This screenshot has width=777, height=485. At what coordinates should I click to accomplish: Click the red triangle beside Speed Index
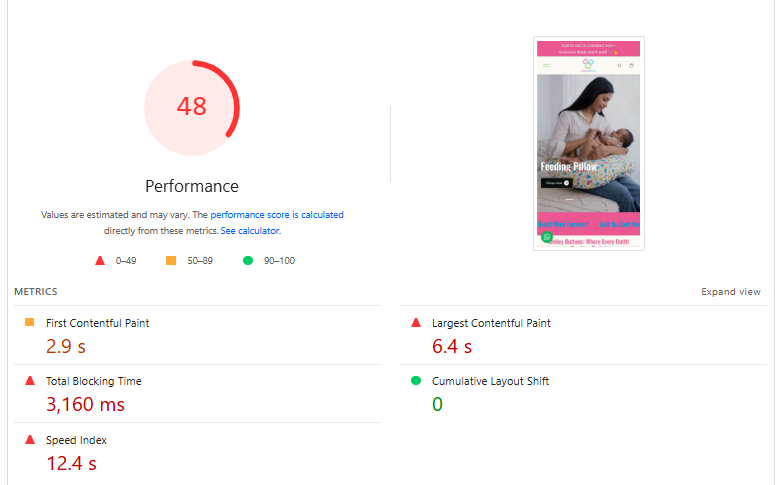pos(30,440)
